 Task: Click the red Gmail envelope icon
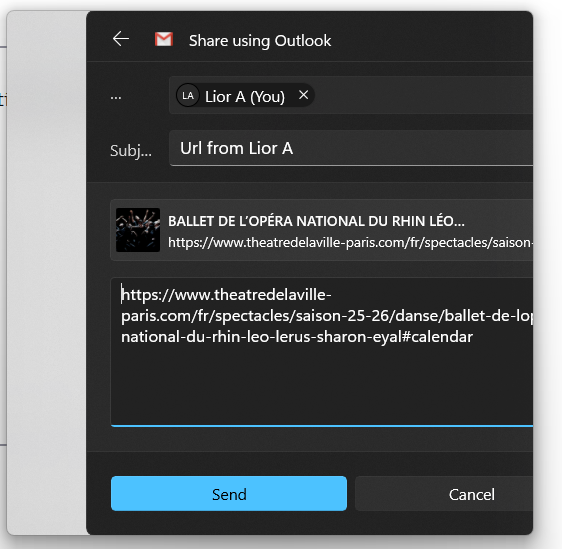click(x=164, y=39)
